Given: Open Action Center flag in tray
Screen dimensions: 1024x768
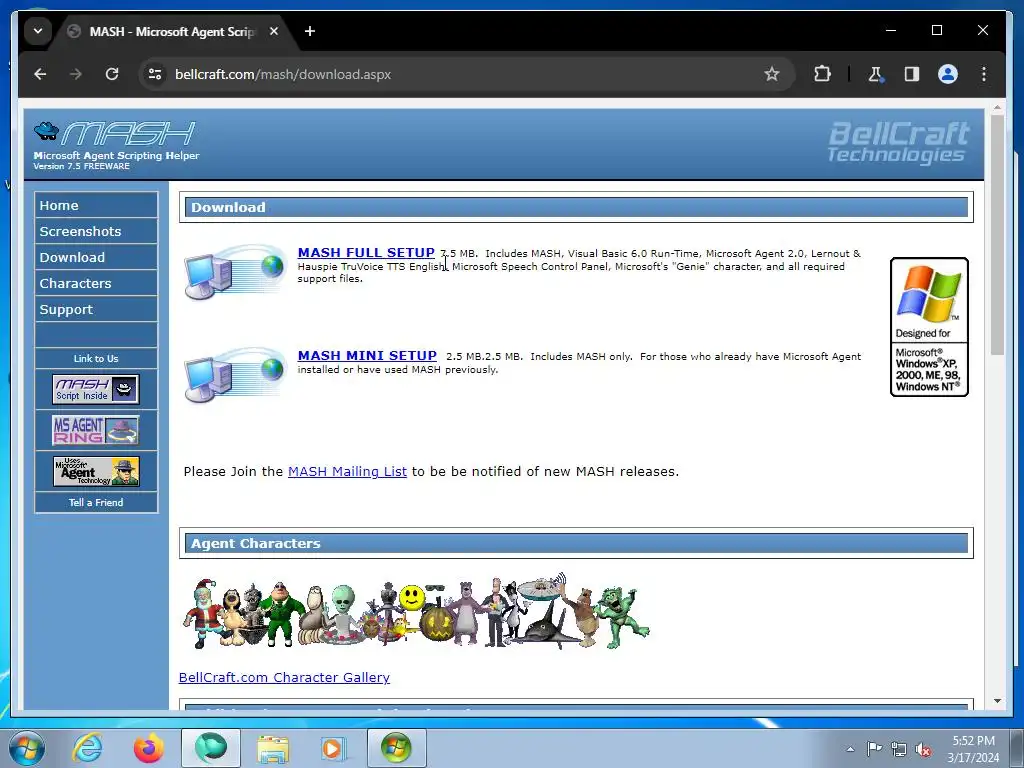Looking at the screenshot, I should (x=874, y=748).
